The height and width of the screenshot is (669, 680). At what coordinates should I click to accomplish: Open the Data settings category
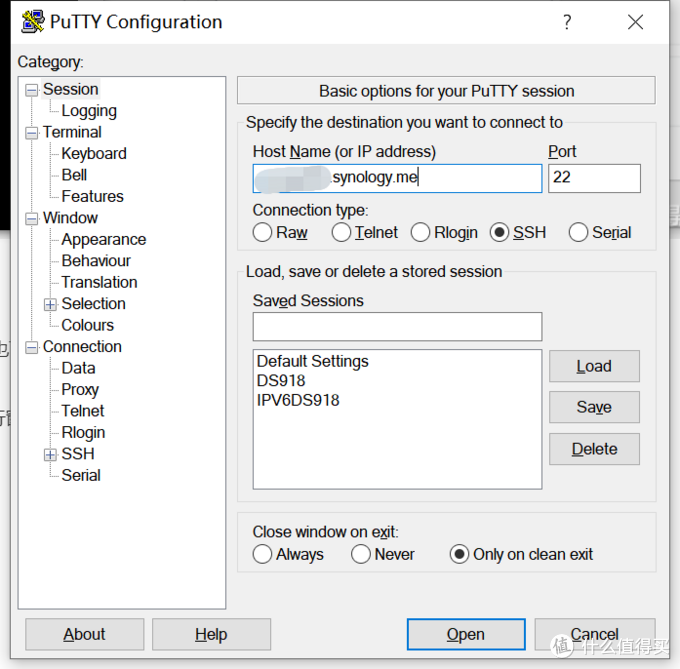tap(78, 368)
